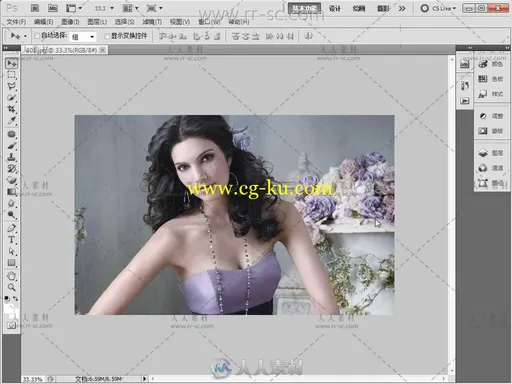This screenshot has height=384, width=512.
Task: Expand the CS Live dropdown
Action: pos(439,8)
